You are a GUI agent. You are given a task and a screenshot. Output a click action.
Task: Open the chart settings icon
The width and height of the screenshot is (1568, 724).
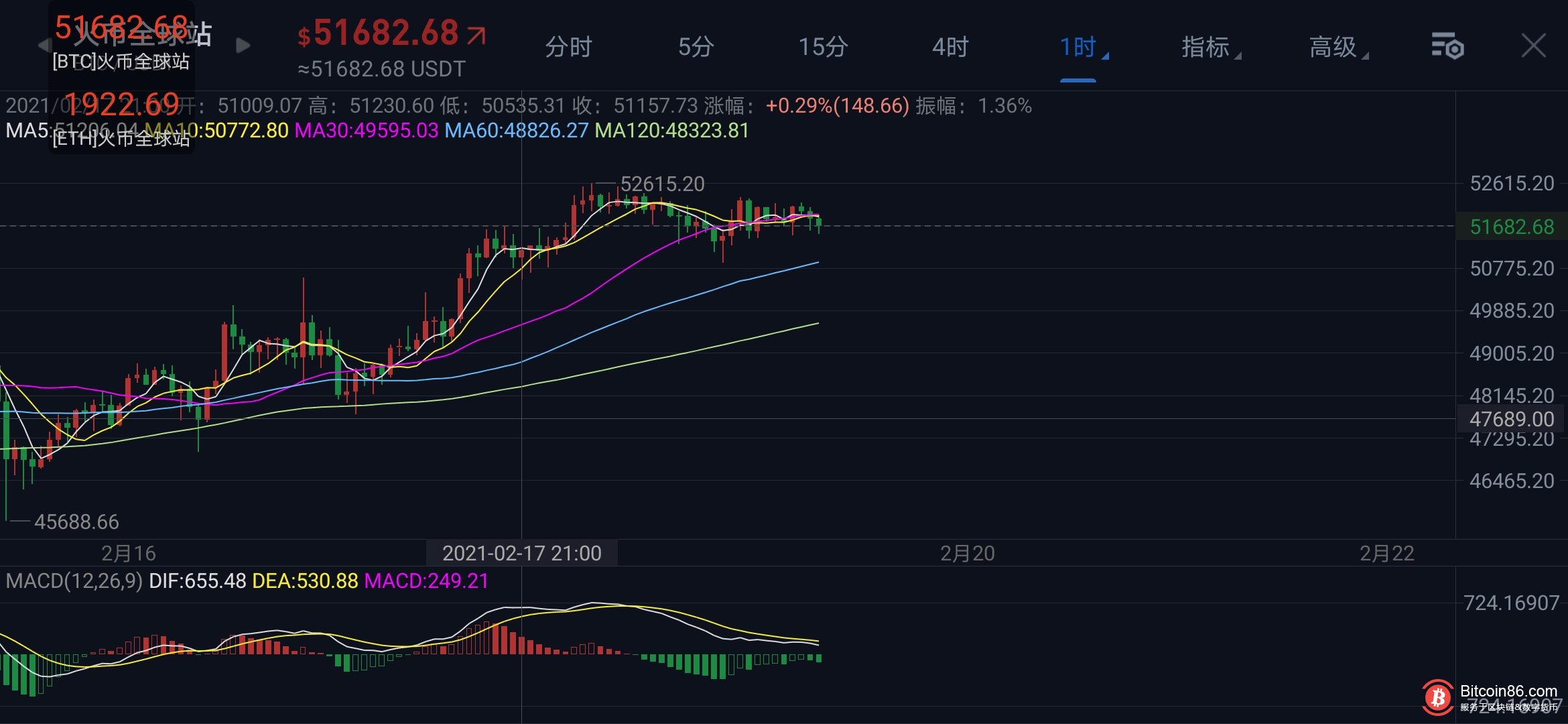1447,46
